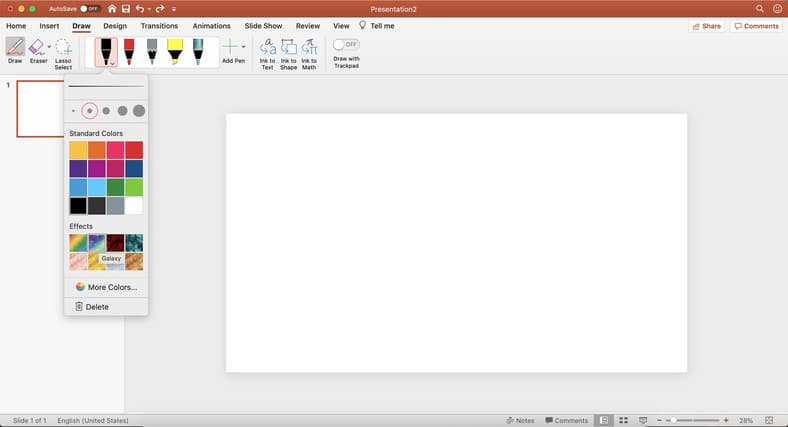Select the Draw tool icon
The width and height of the screenshot is (788, 427).
point(15,47)
